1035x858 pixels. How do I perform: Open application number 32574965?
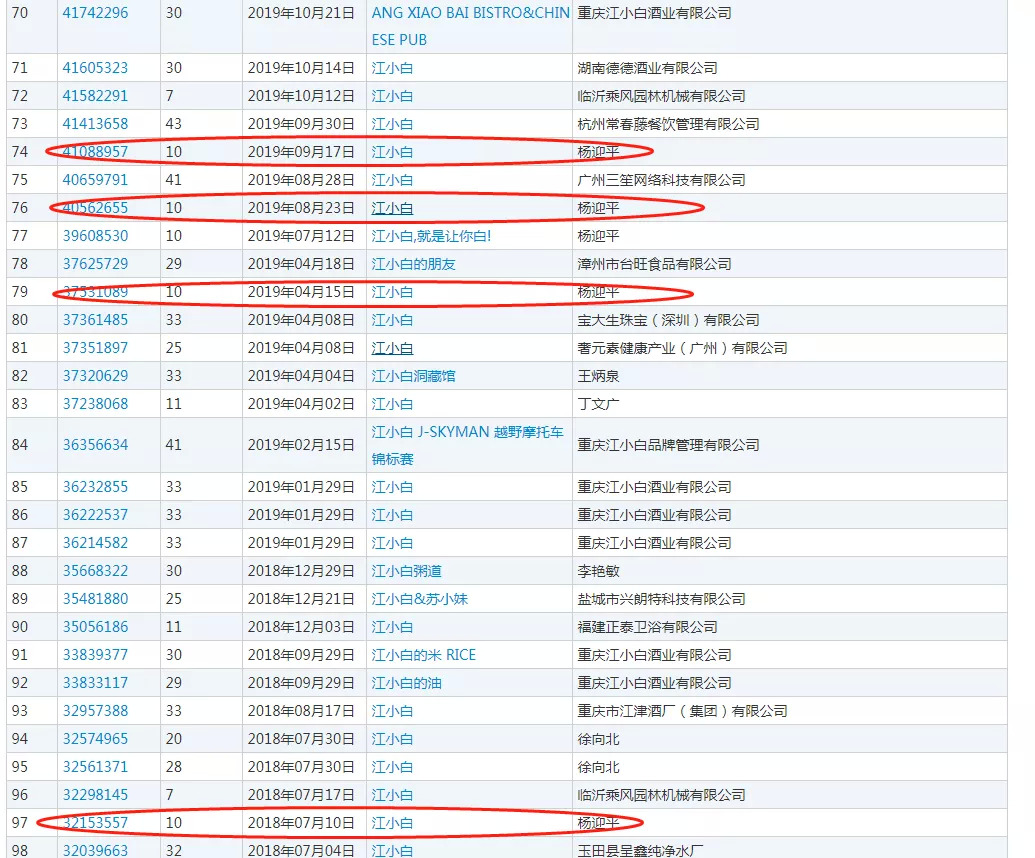95,739
